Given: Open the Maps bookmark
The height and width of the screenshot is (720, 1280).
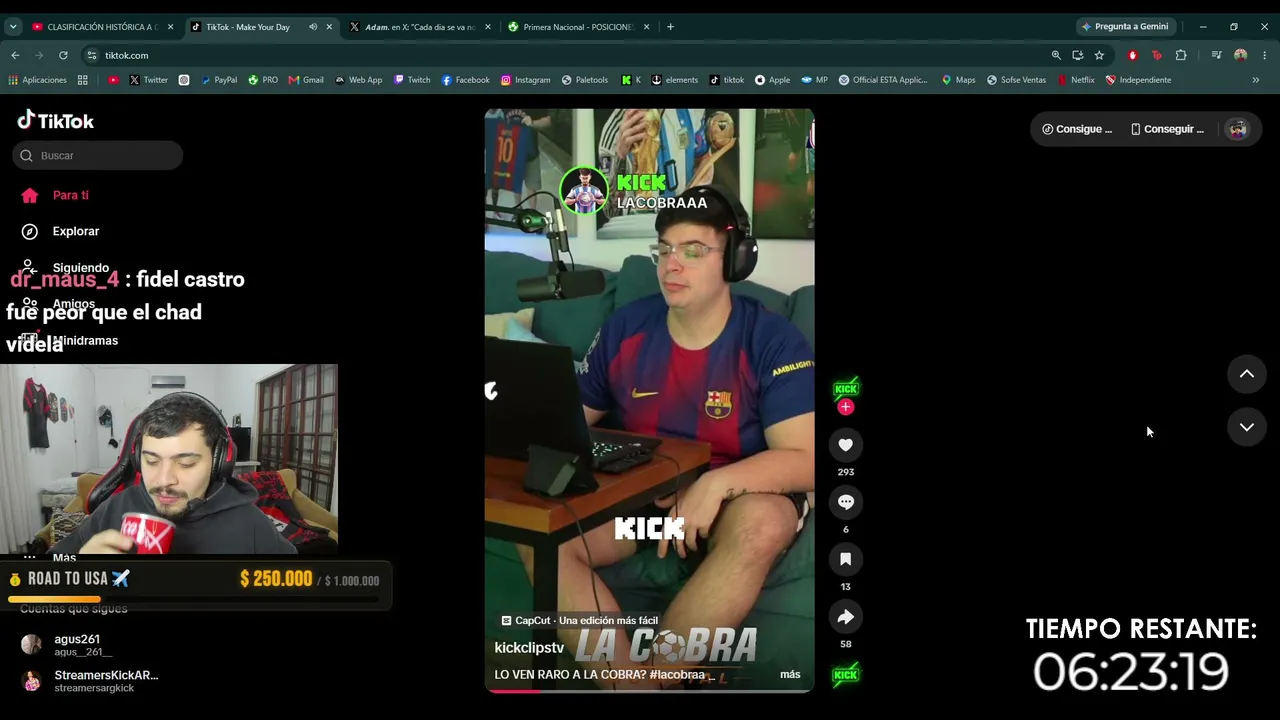Looking at the screenshot, I should click(958, 80).
